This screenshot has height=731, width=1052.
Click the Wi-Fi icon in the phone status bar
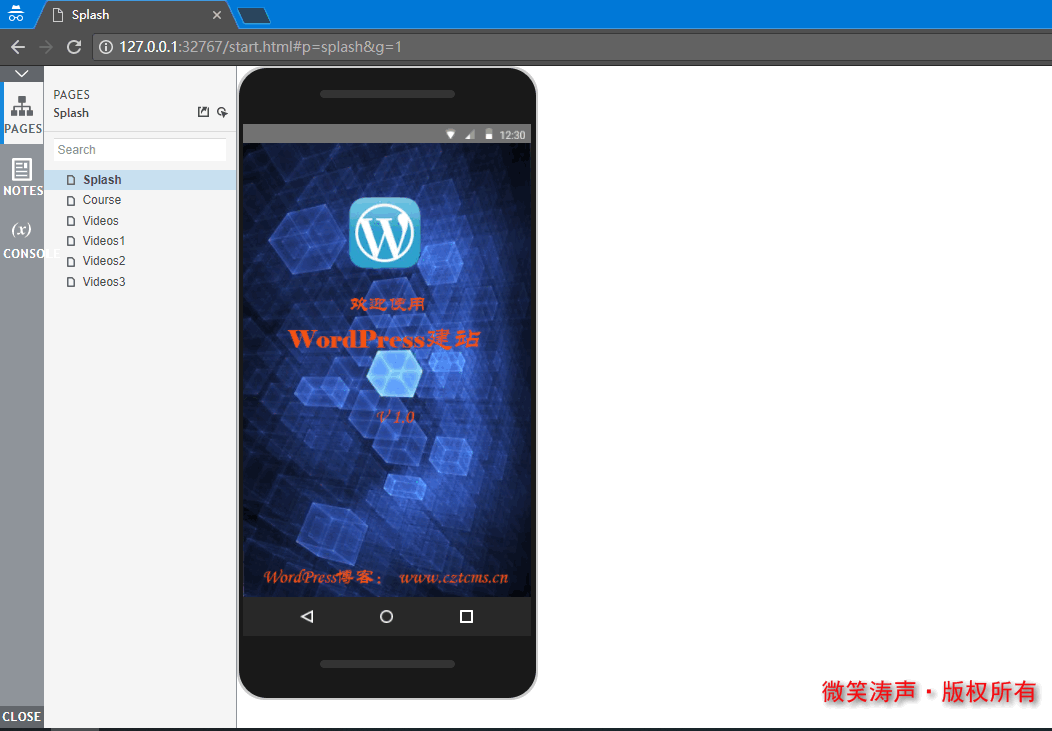pyautogui.click(x=451, y=135)
